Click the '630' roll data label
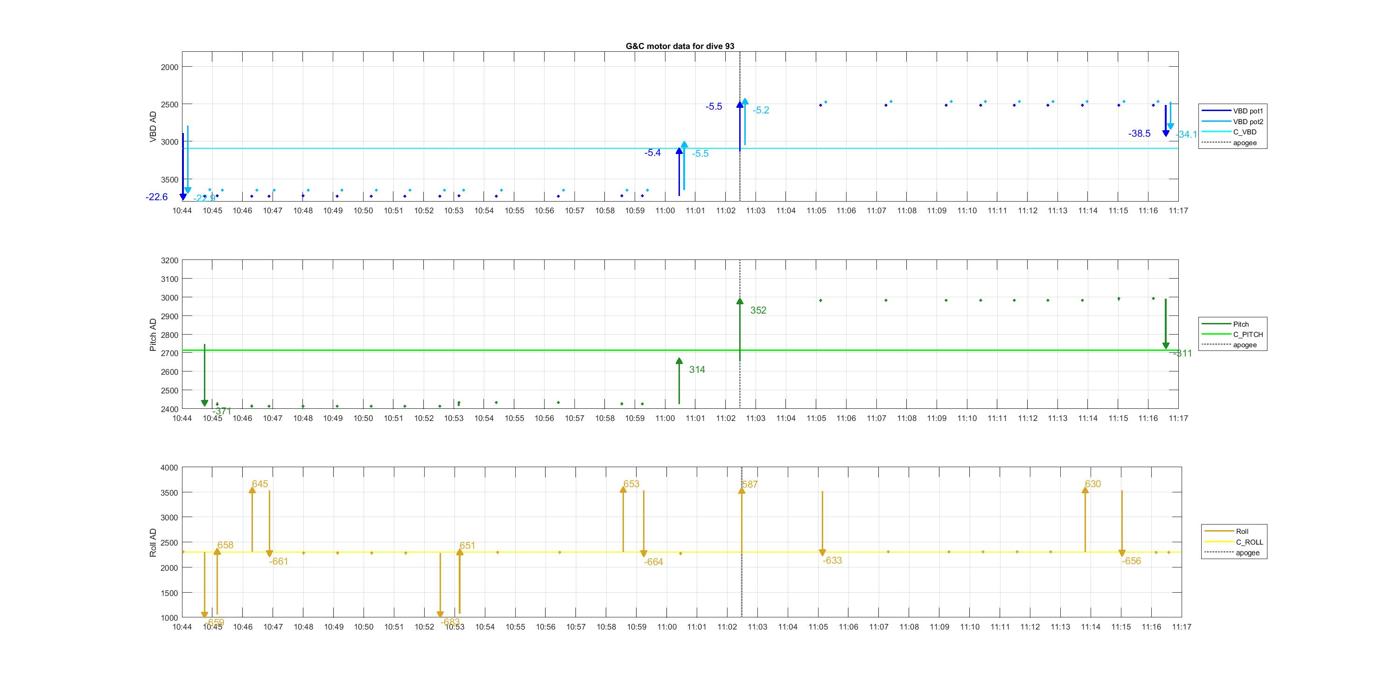Viewport: 1400px width, 693px height. click(x=1093, y=484)
